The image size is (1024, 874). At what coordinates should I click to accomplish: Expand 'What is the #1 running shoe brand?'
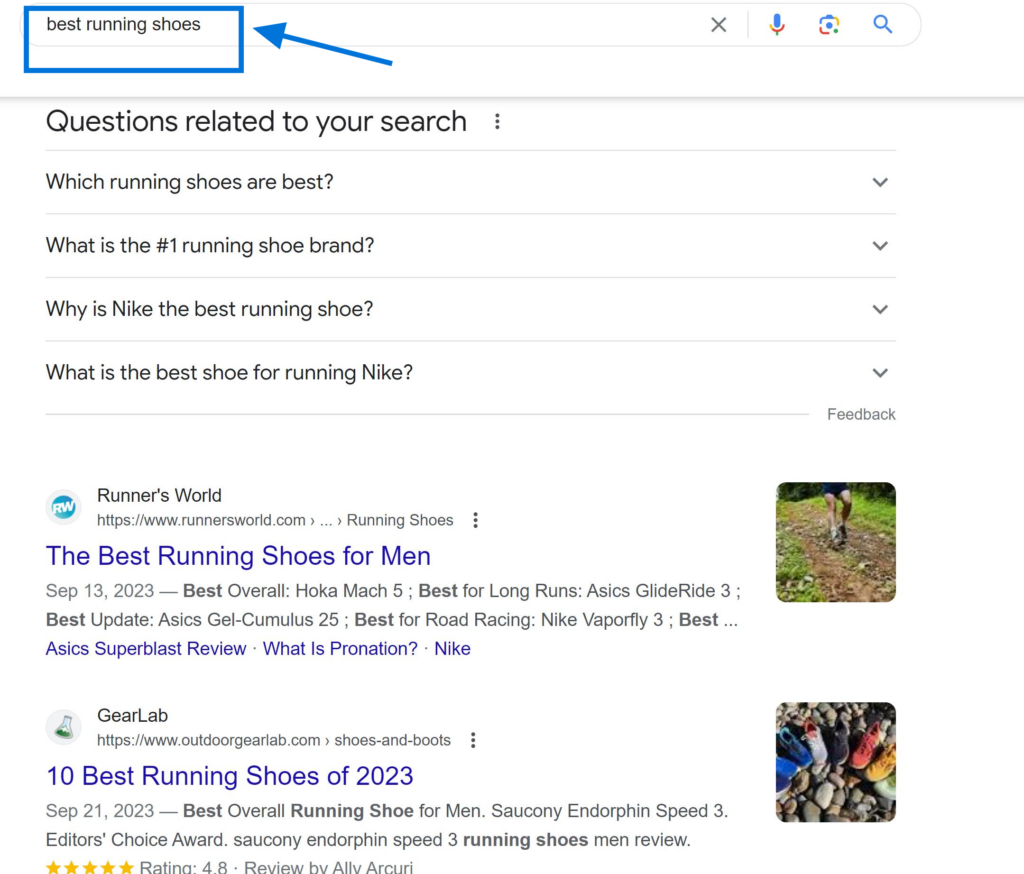coord(880,245)
